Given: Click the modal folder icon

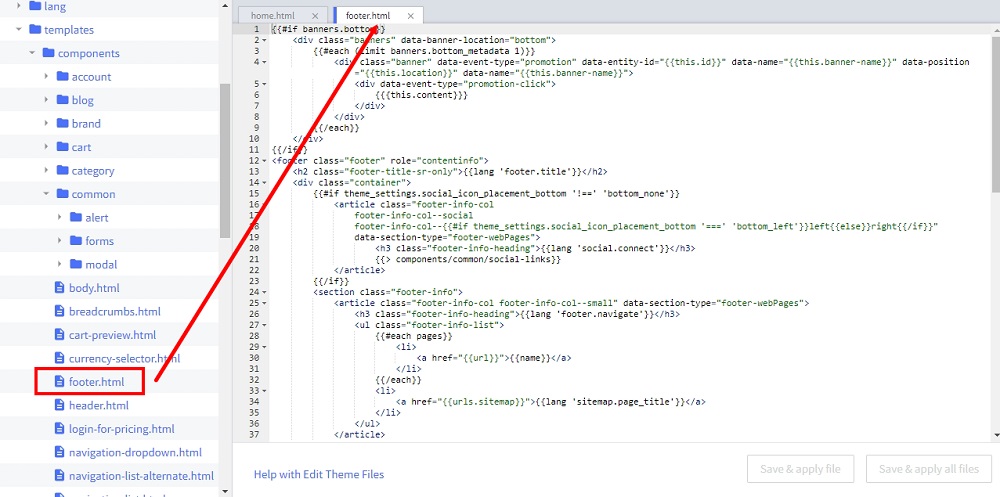Looking at the screenshot, I should click(77, 264).
